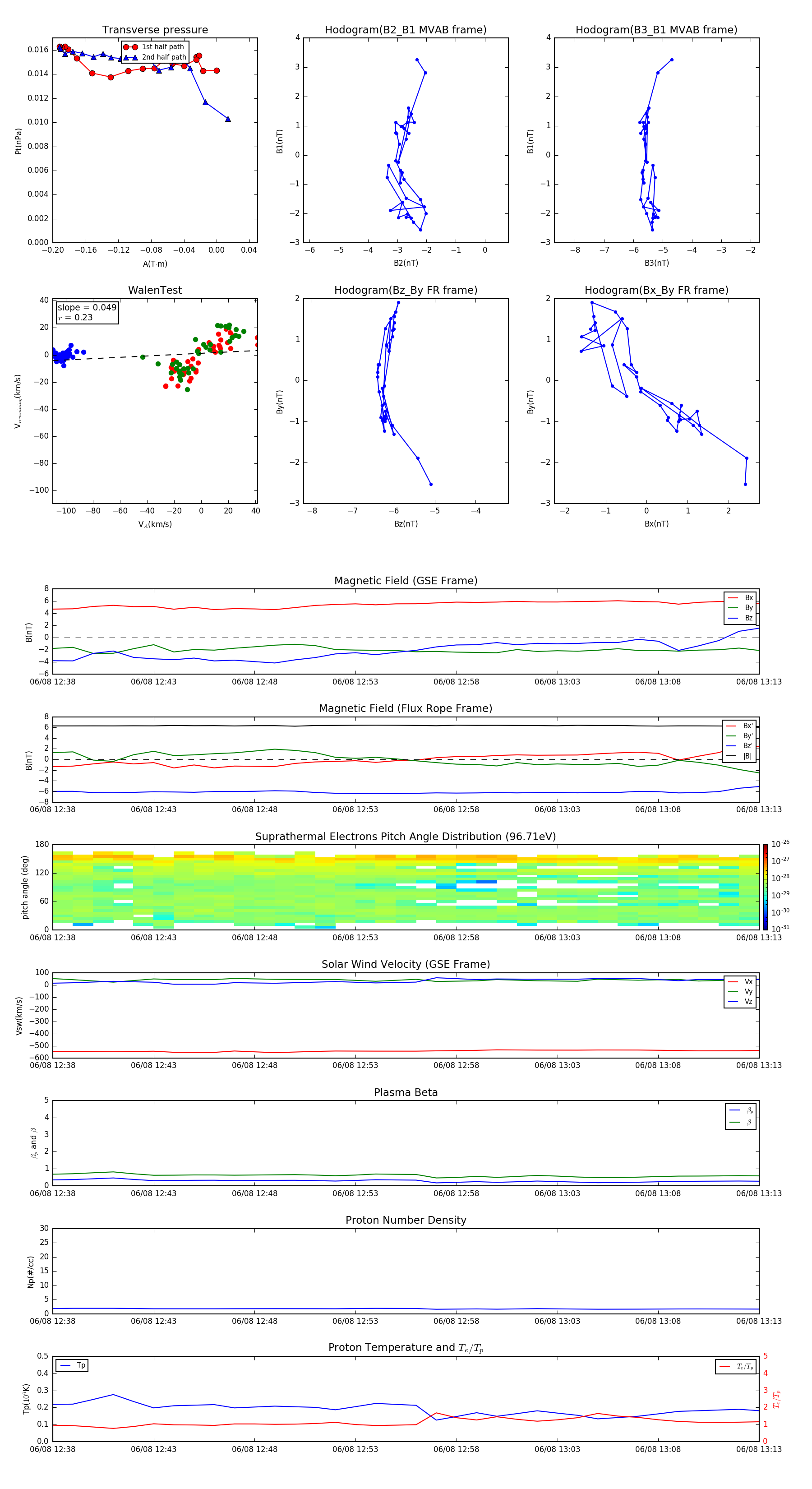
Task: Click the pitch angle spectrogram heatmap
Action: click(x=406, y=887)
